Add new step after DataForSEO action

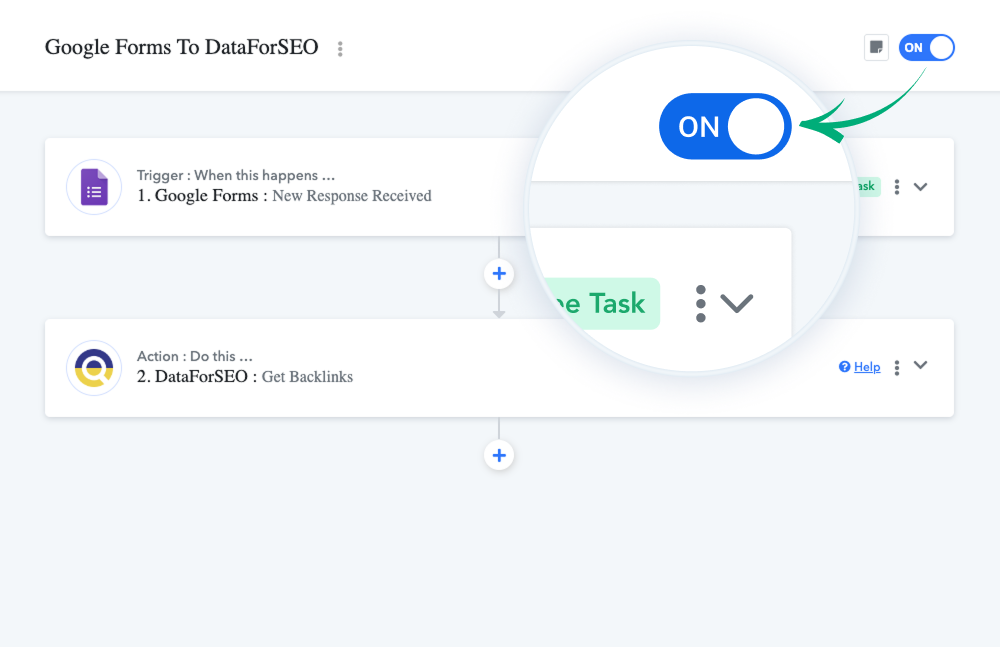499,455
